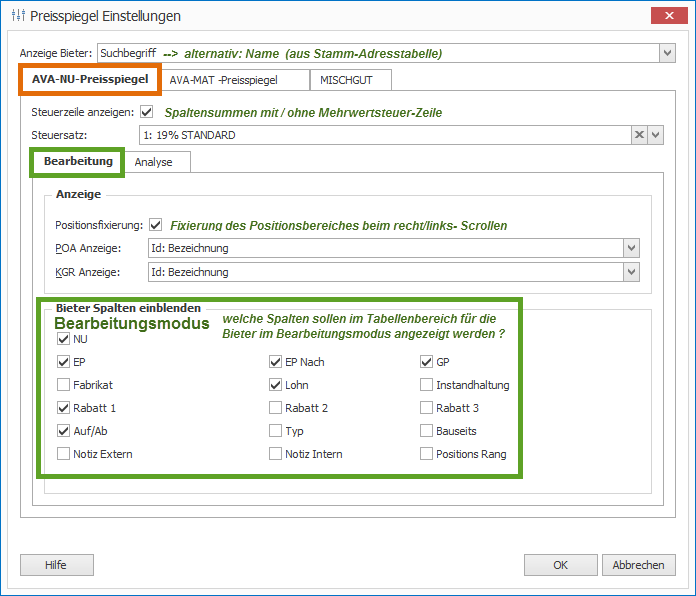Viewport: 696px width, 596px height.
Task: Uncheck the NU column checkbox
Action: click(64, 339)
